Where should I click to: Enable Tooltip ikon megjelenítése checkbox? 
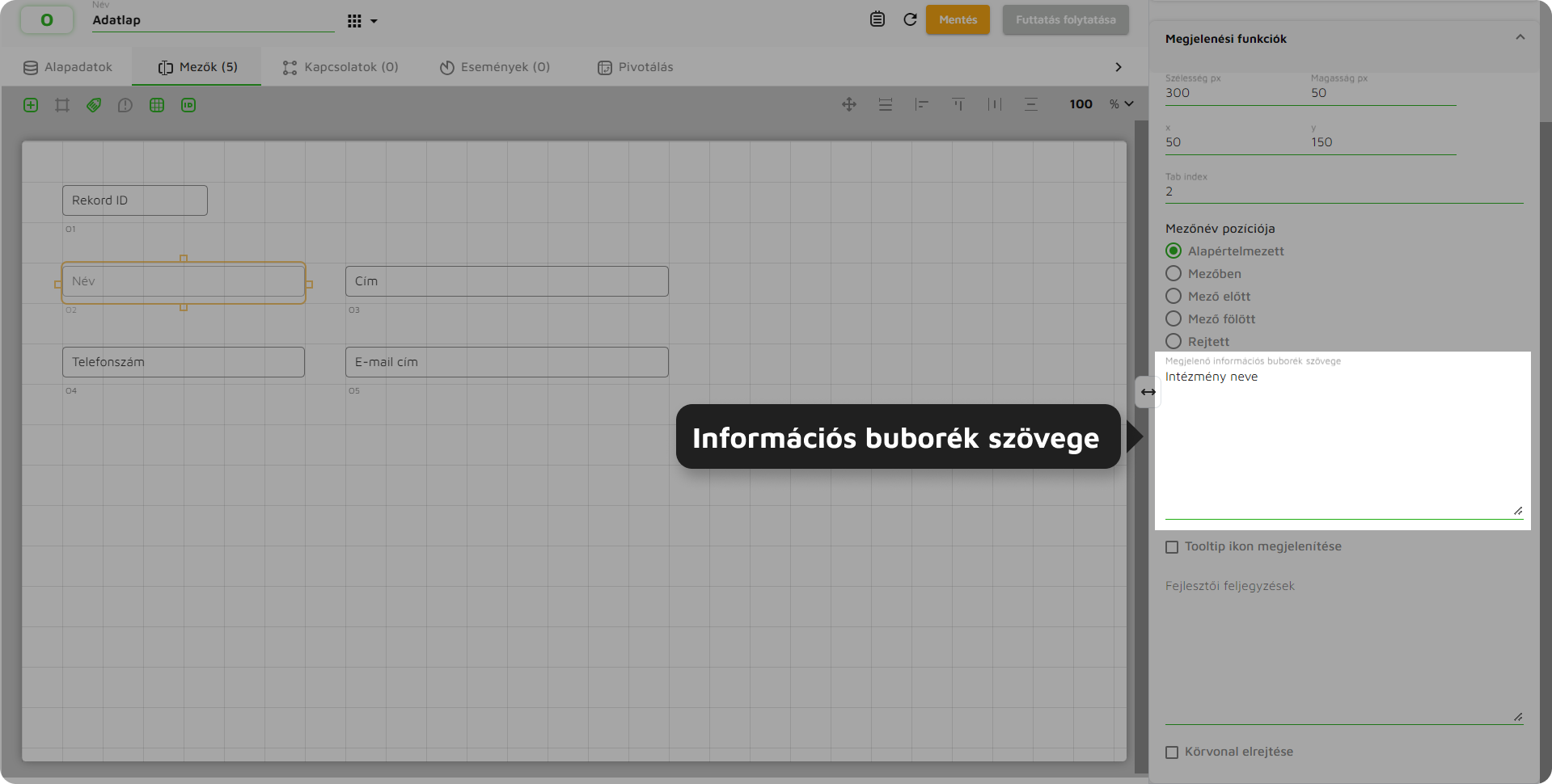click(x=1172, y=547)
